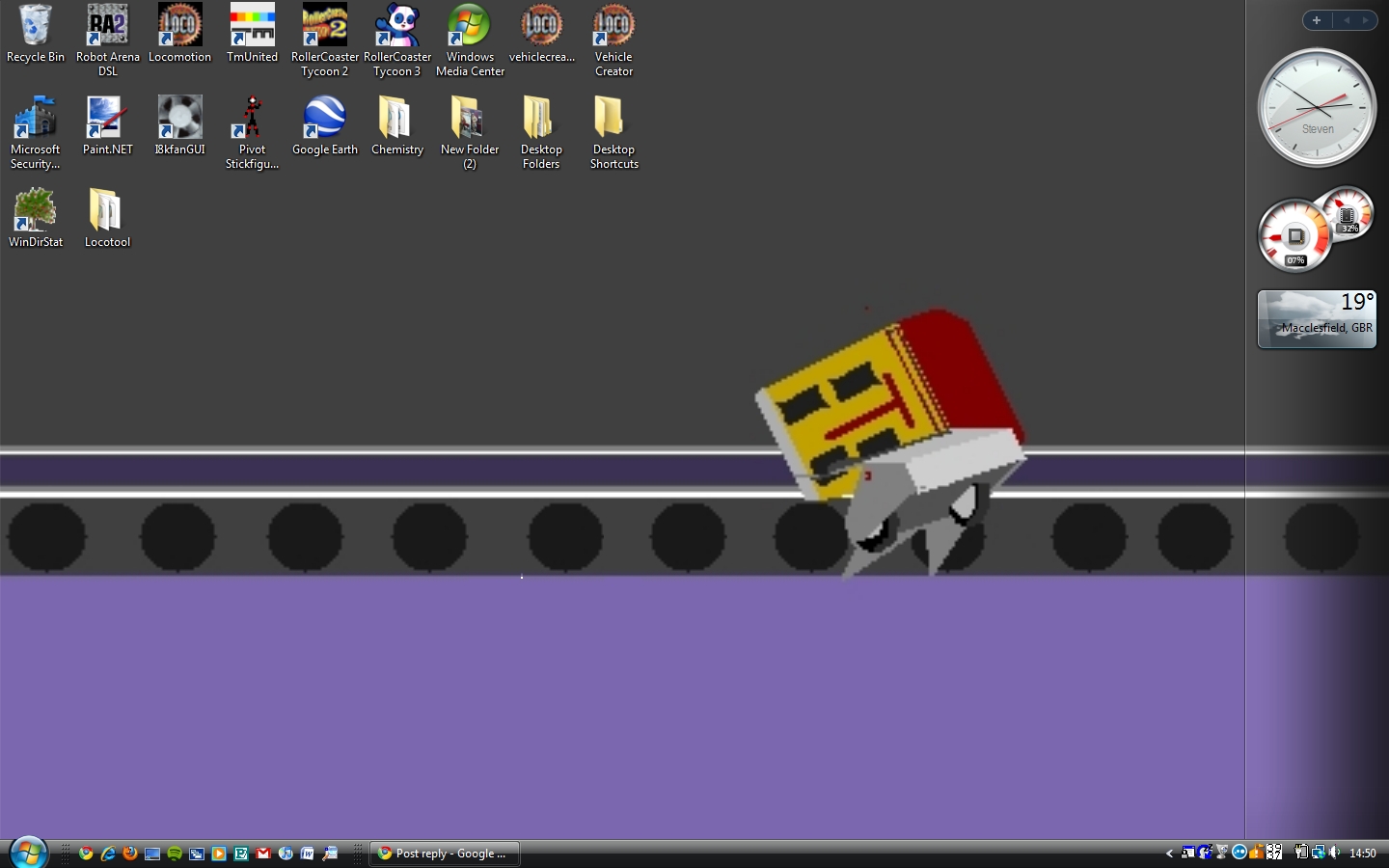Click the 14:50 taskbar clock
1389x868 pixels.
click(x=1362, y=854)
